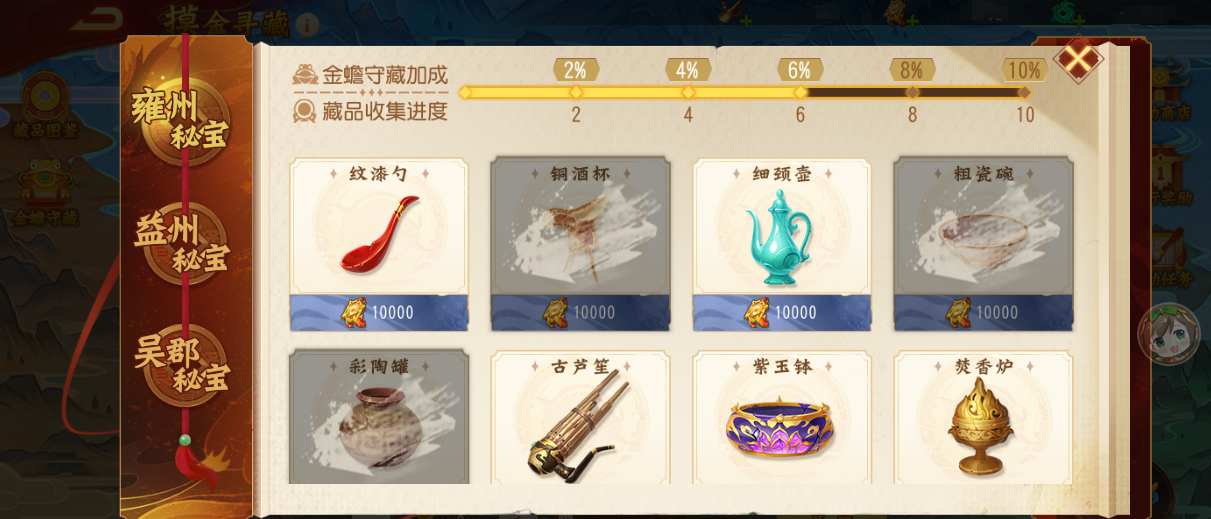Close the treasure collection panel
Viewport: 1211px width, 519px height.
tap(1078, 60)
